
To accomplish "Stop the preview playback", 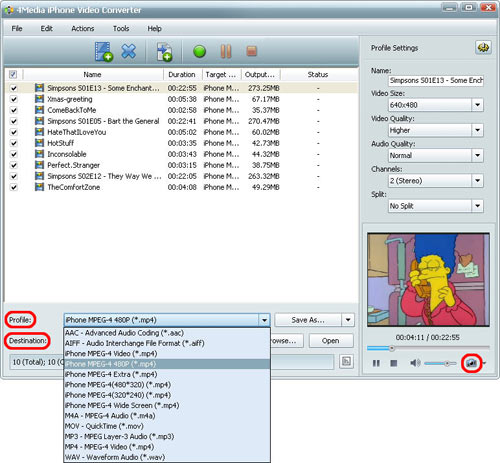I will (x=394, y=363).
